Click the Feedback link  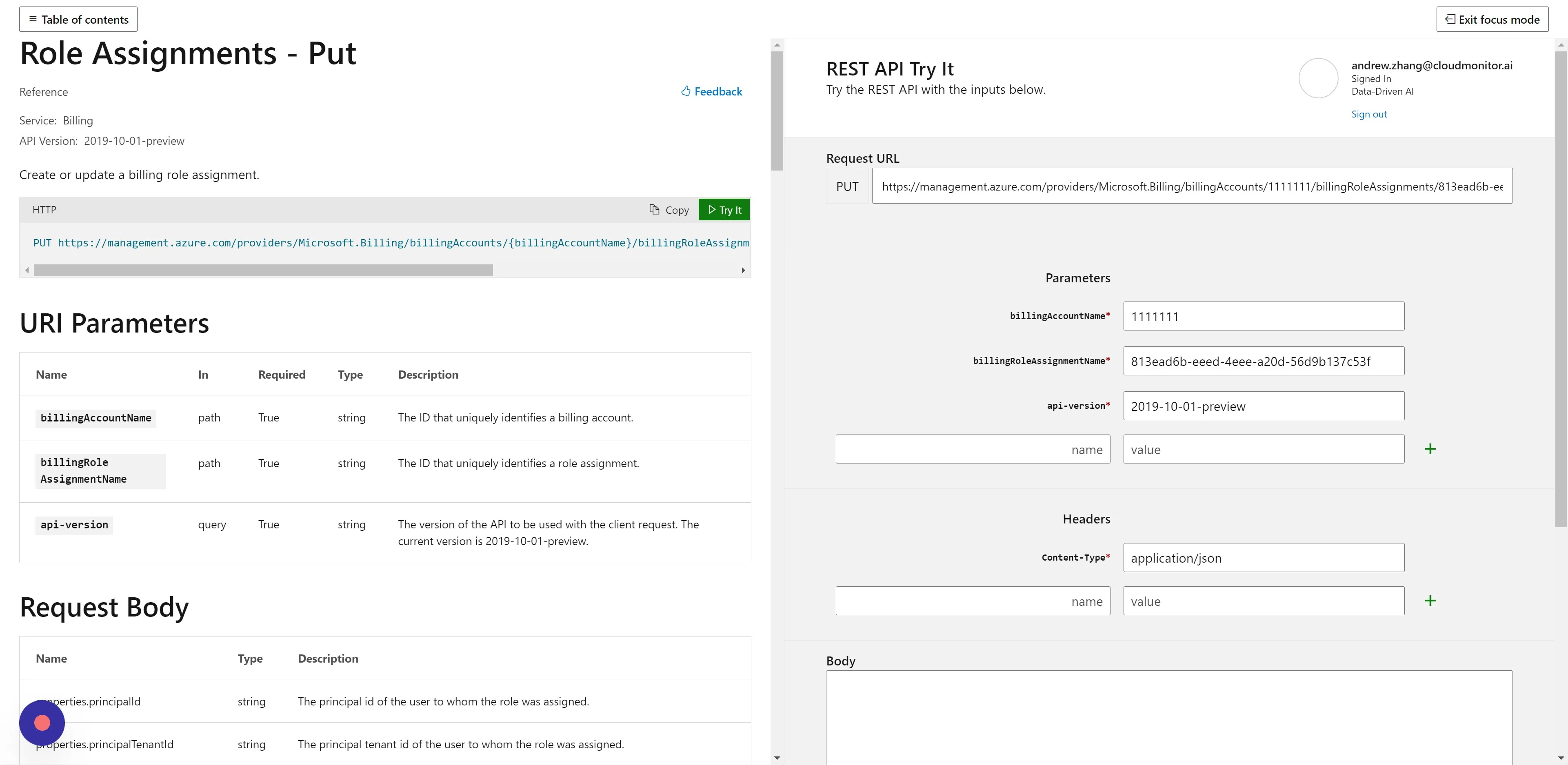pyautogui.click(x=712, y=91)
